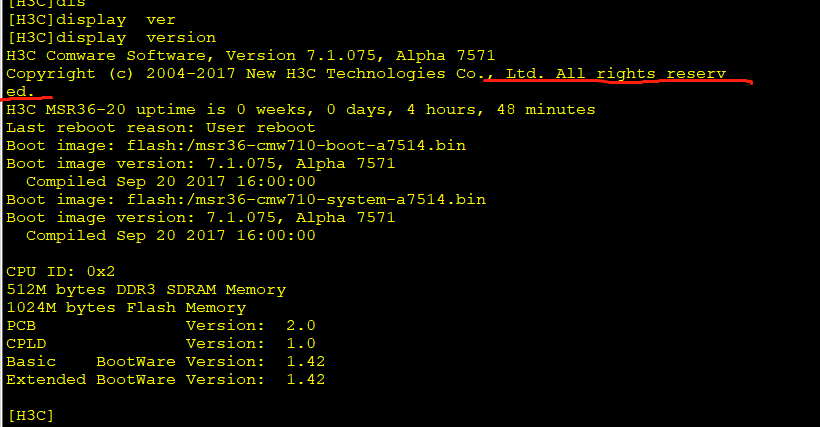Click the MSR36-20 uptime line
This screenshot has height=427, width=820.
click(300, 109)
